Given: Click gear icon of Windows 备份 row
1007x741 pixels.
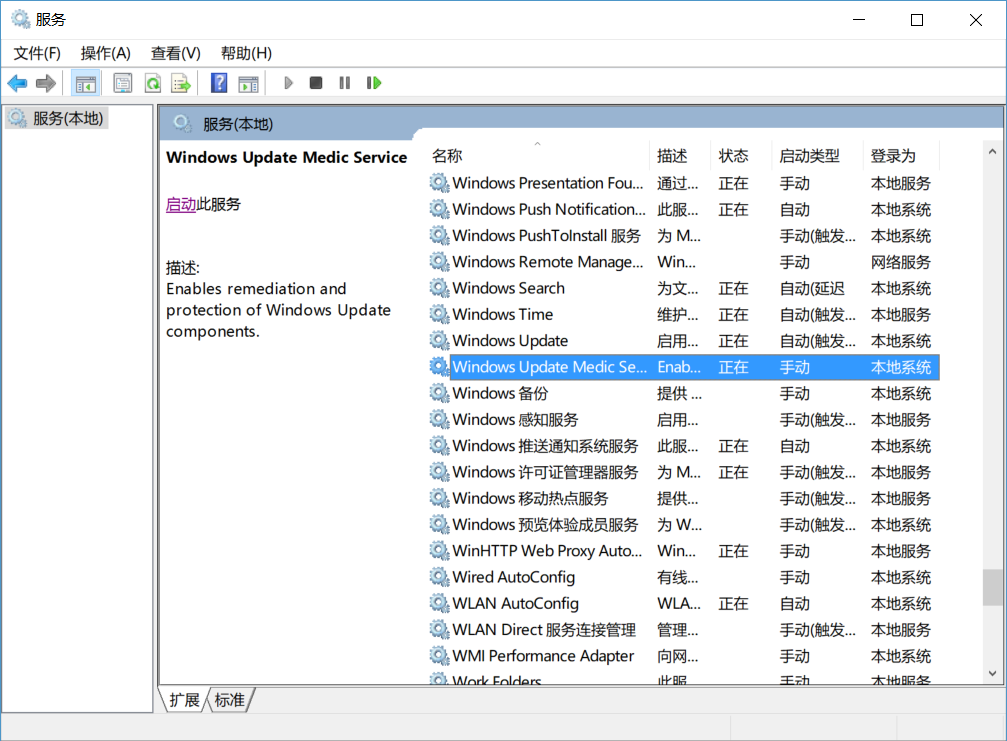Looking at the screenshot, I should pos(439,393).
